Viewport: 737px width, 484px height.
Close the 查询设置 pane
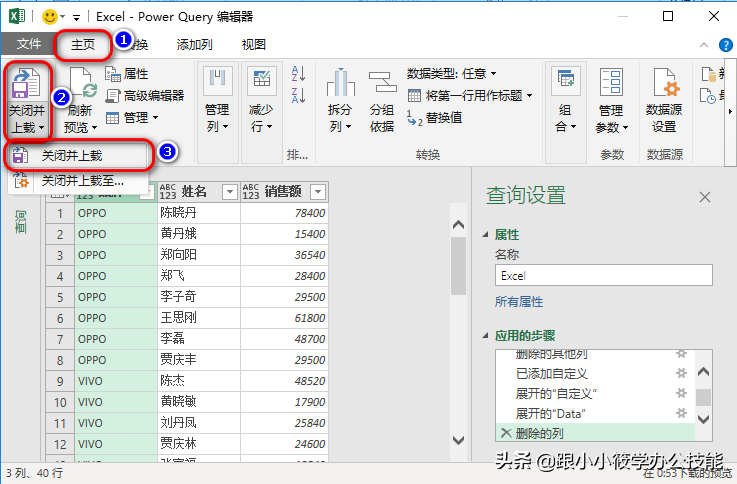[705, 197]
